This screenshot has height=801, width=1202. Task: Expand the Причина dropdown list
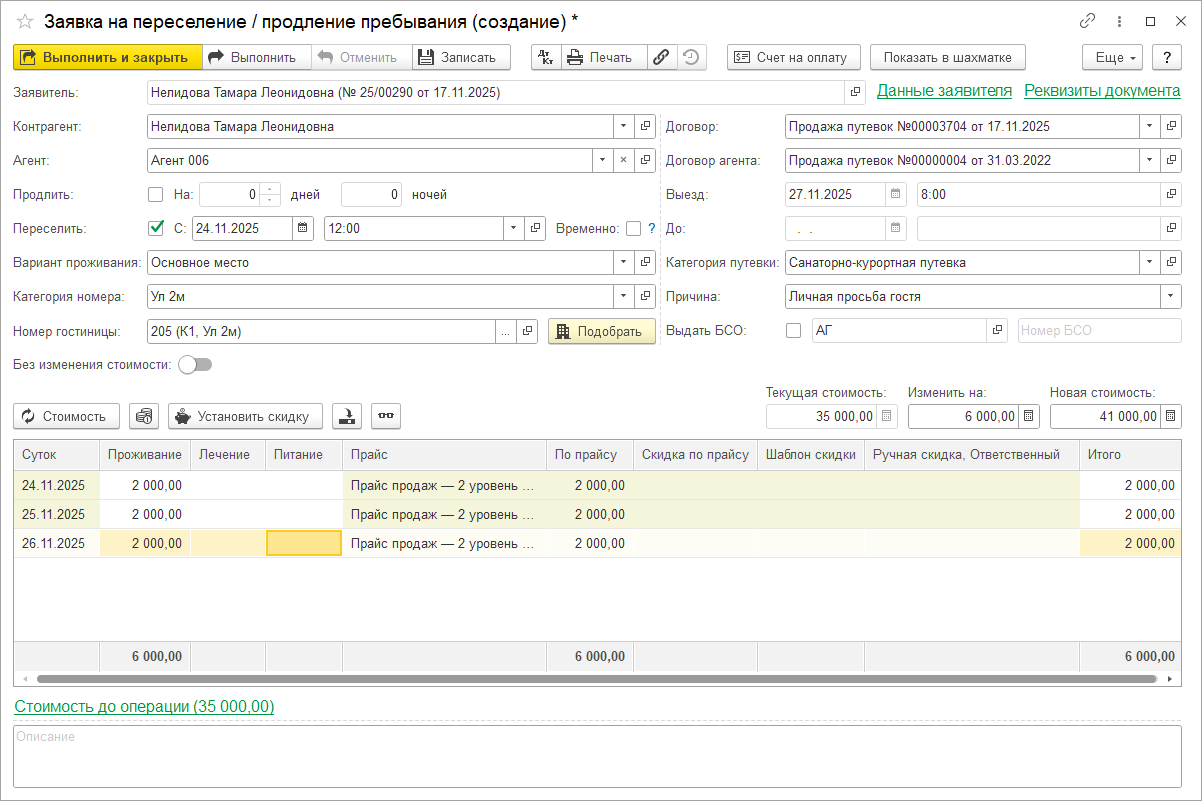tap(1170, 297)
